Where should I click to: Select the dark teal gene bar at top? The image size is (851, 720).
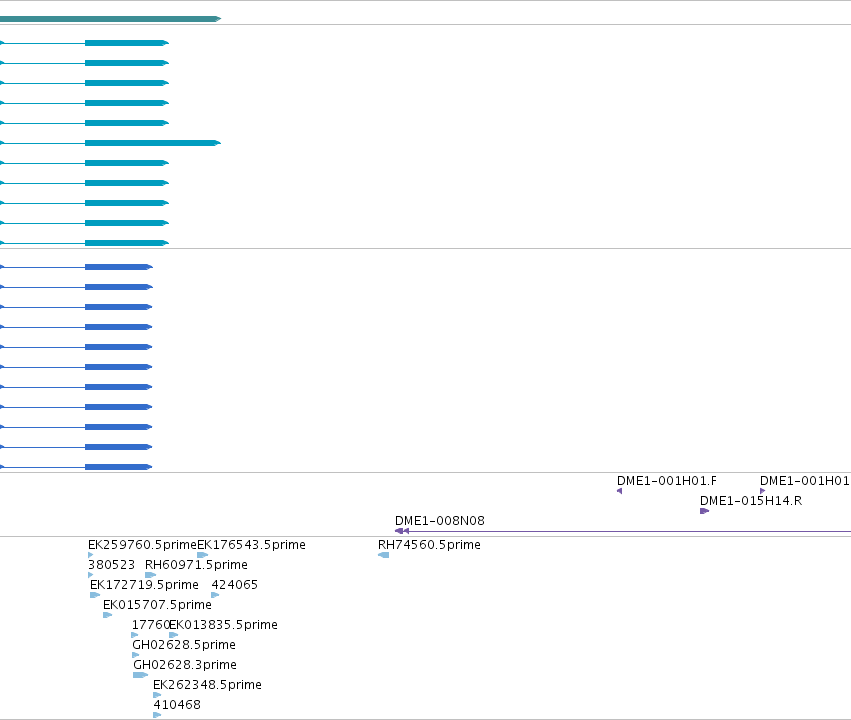coord(110,19)
